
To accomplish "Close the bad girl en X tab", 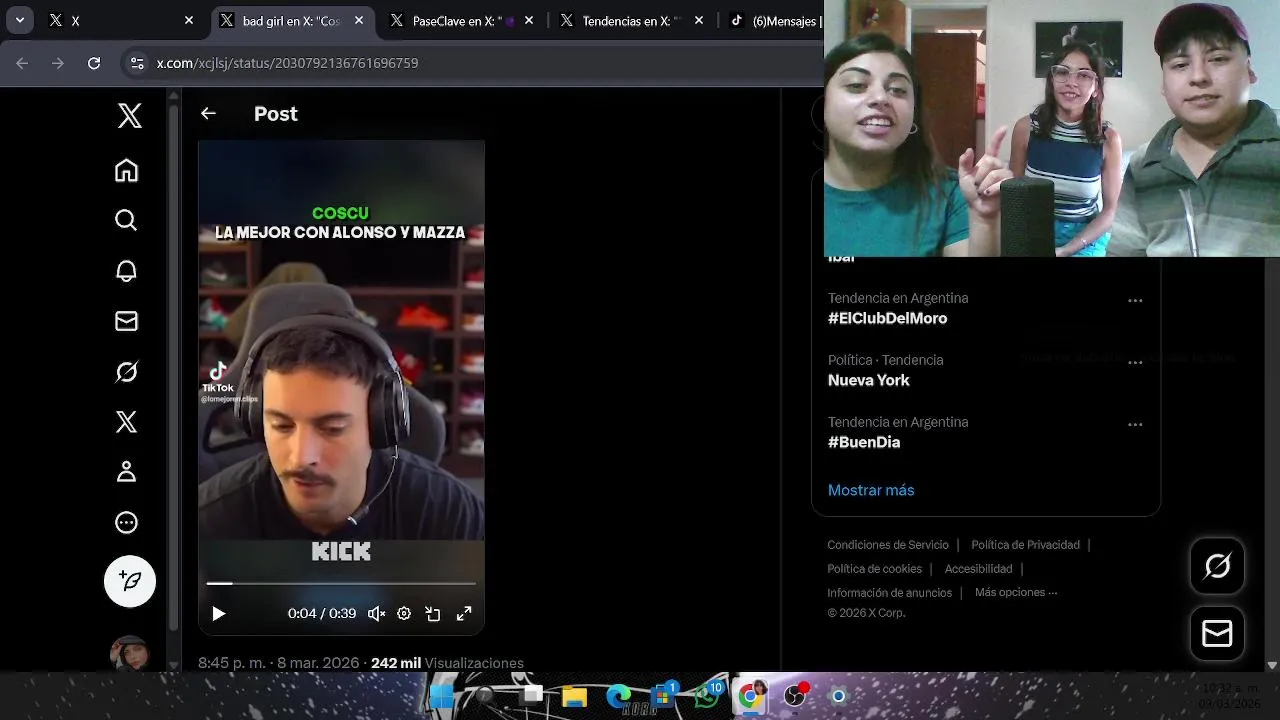I will [359, 20].
